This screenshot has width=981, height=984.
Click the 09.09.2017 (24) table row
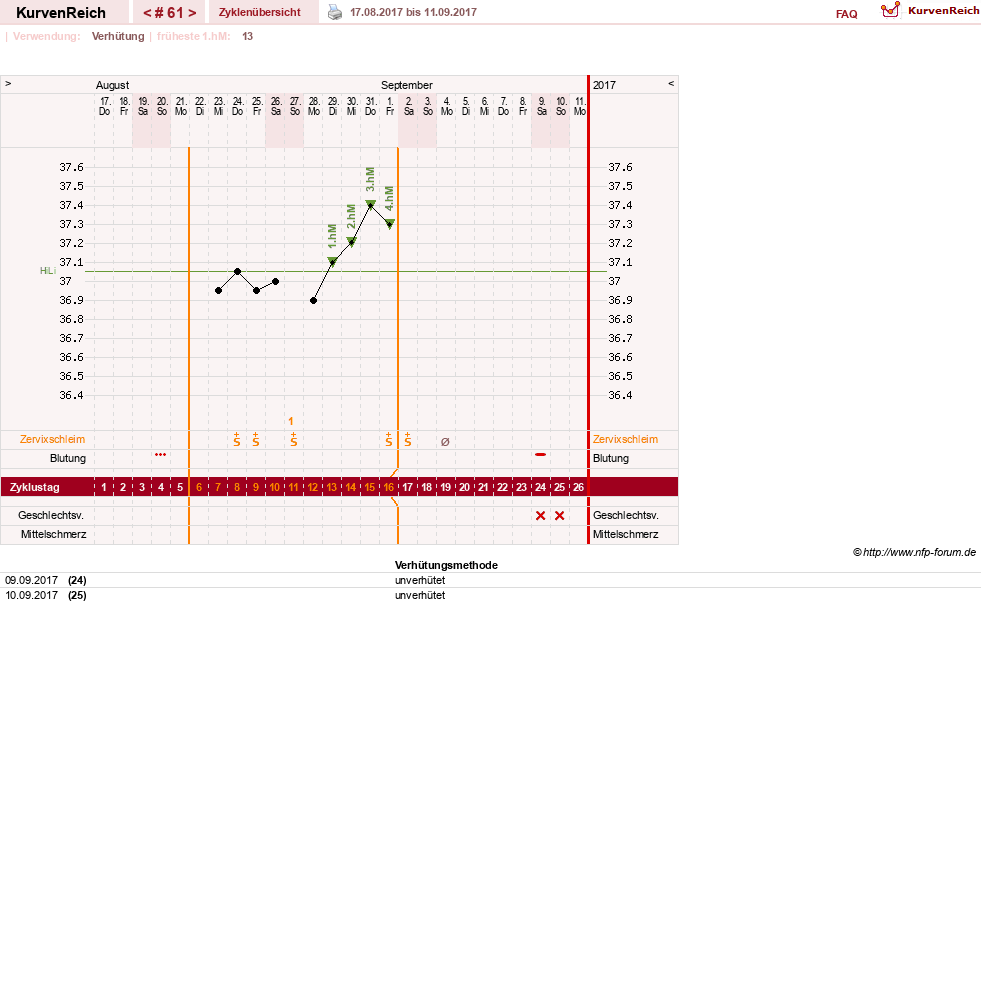click(x=490, y=580)
